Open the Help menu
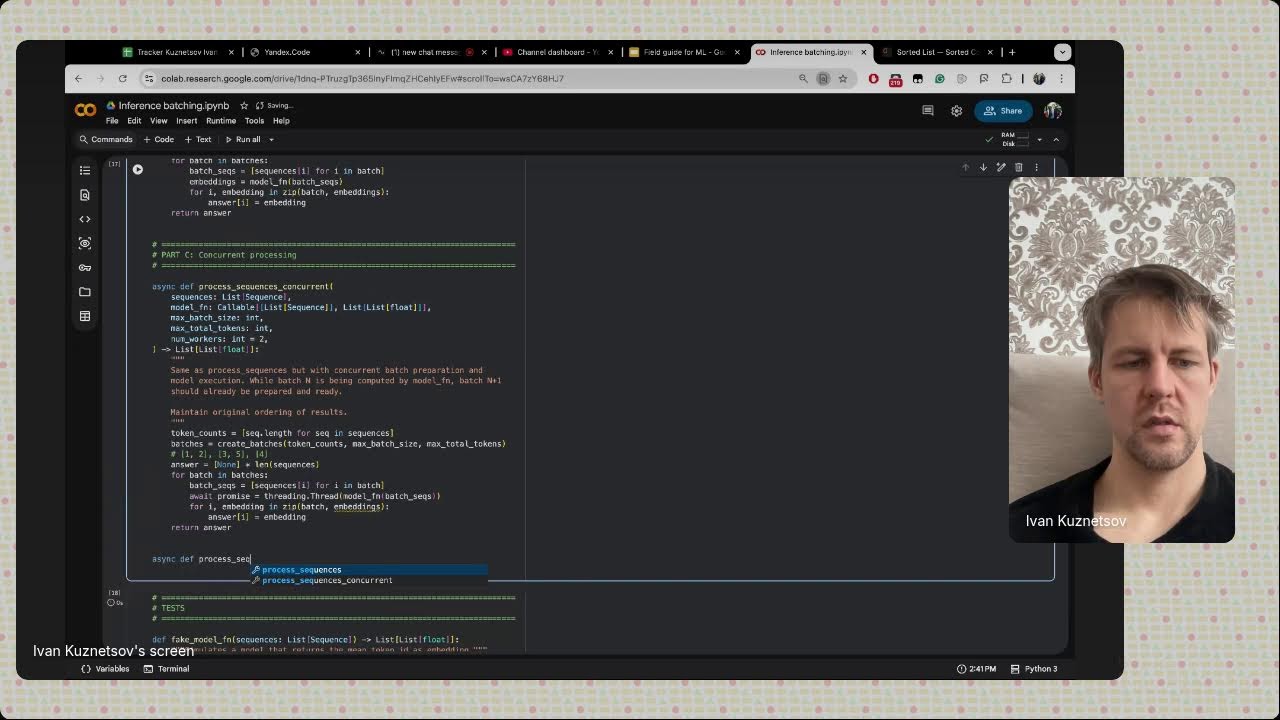This screenshot has height=720, width=1280. coord(281,121)
